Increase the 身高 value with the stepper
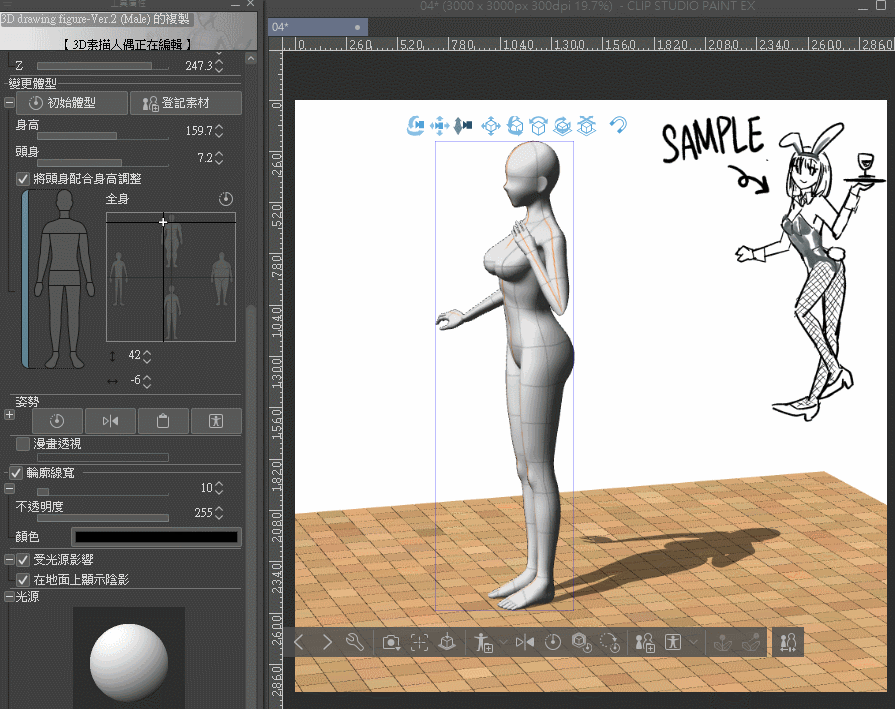Viewport: 895px width, 709px height. click(x=220, y=127)
